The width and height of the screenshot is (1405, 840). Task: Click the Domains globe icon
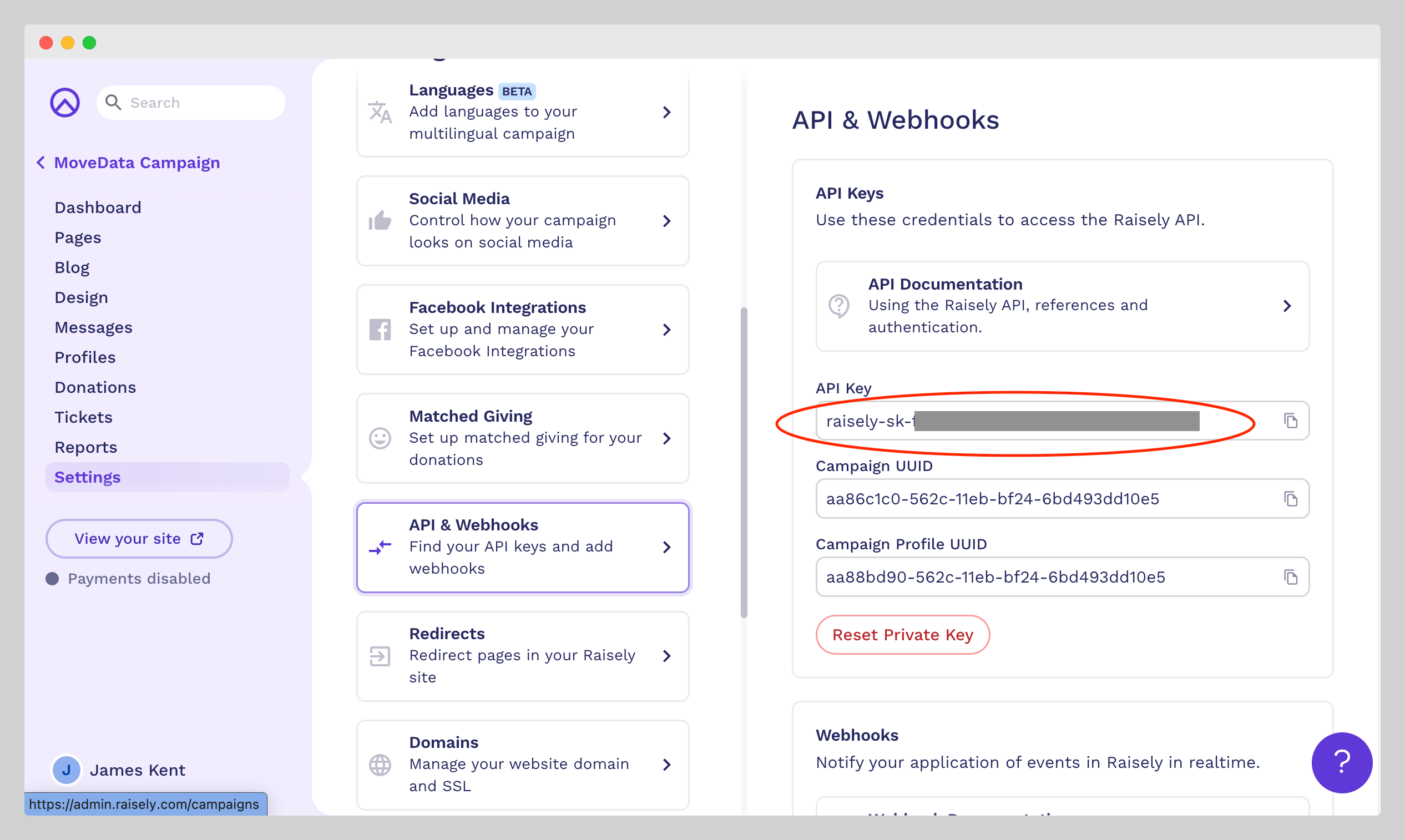(x=380, y=764)
